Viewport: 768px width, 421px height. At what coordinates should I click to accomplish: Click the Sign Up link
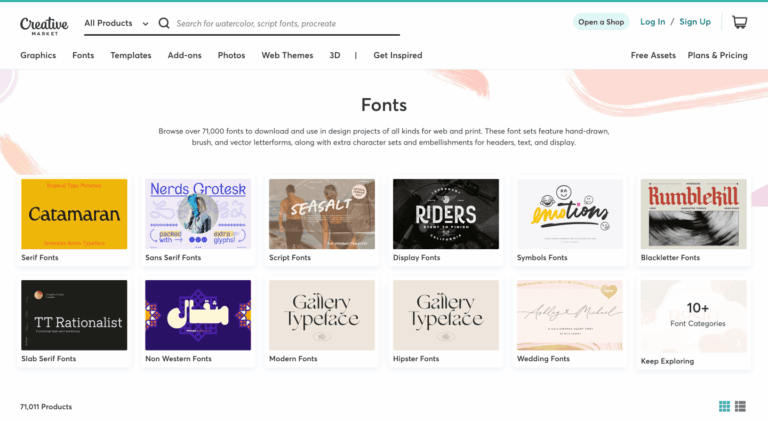pyautogui.click(x=695, y=22)
